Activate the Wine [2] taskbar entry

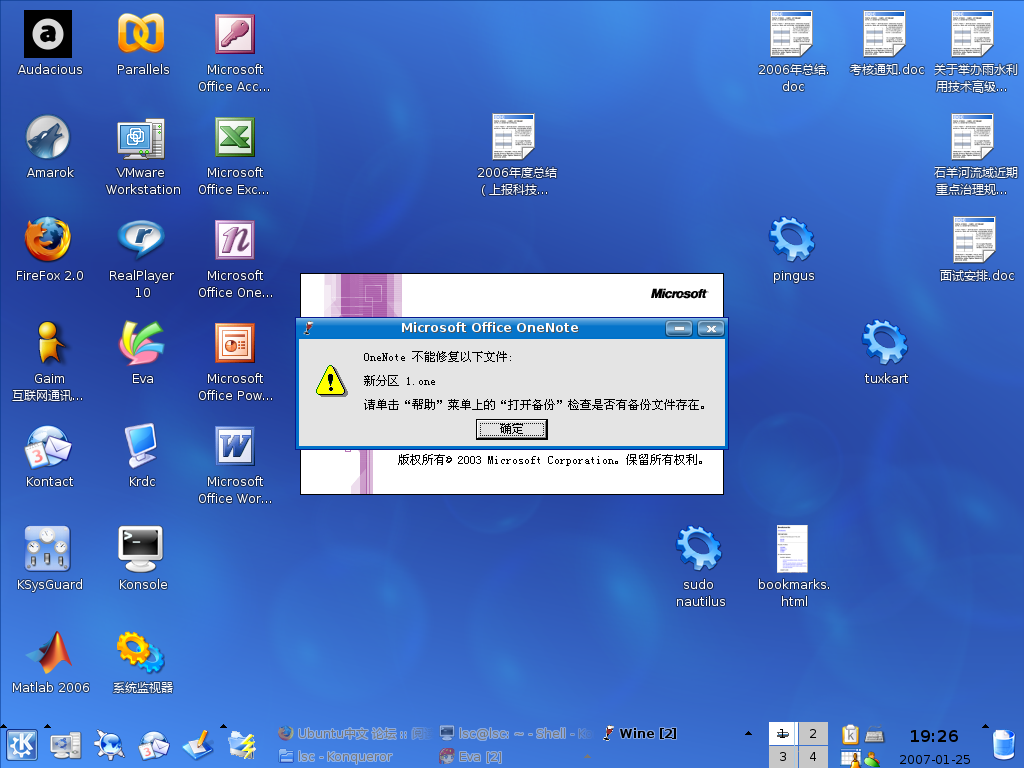[x=640, y=733]
